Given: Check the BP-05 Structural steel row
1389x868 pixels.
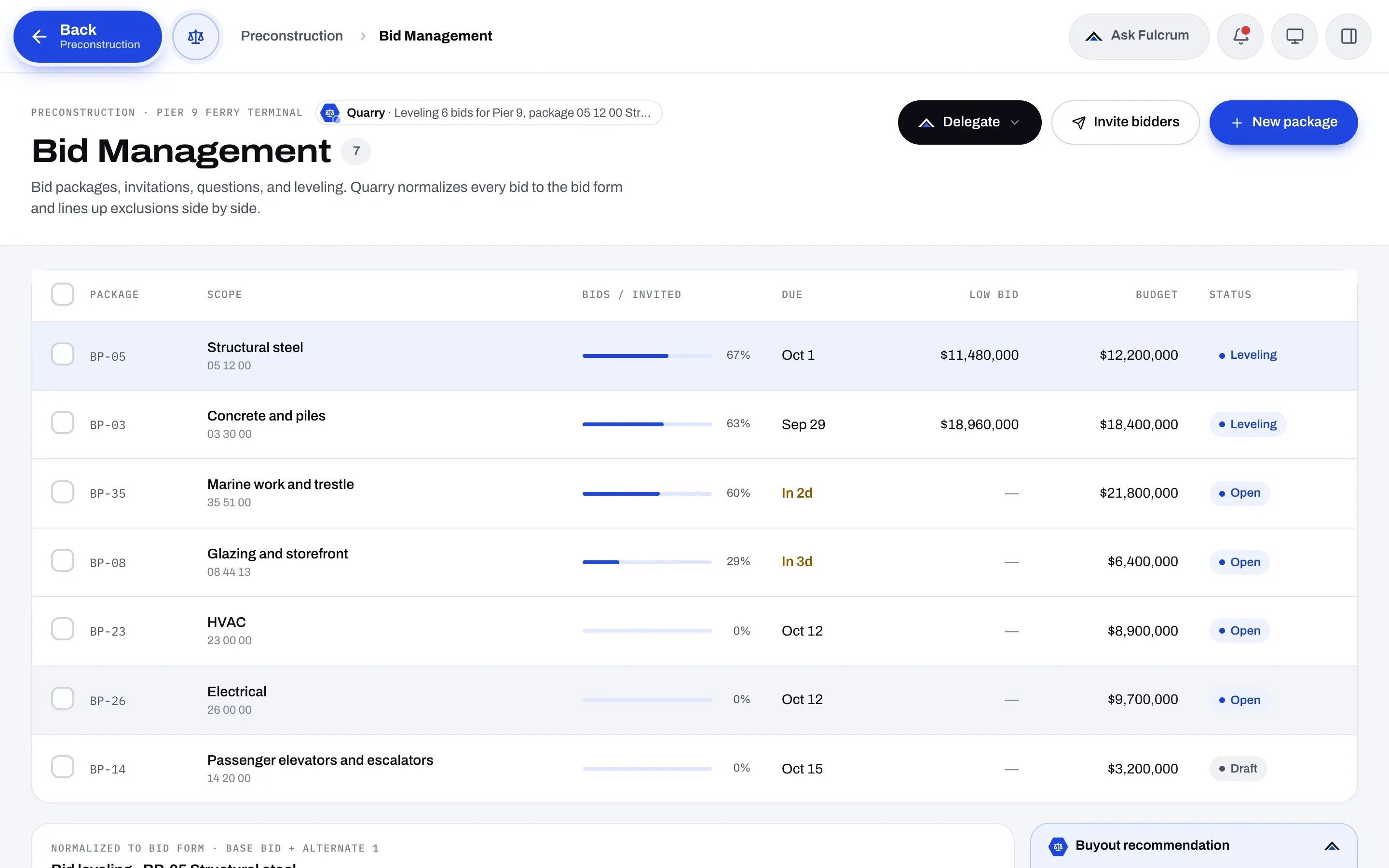Looking at the screenshot, I should [x=63, y=354].
